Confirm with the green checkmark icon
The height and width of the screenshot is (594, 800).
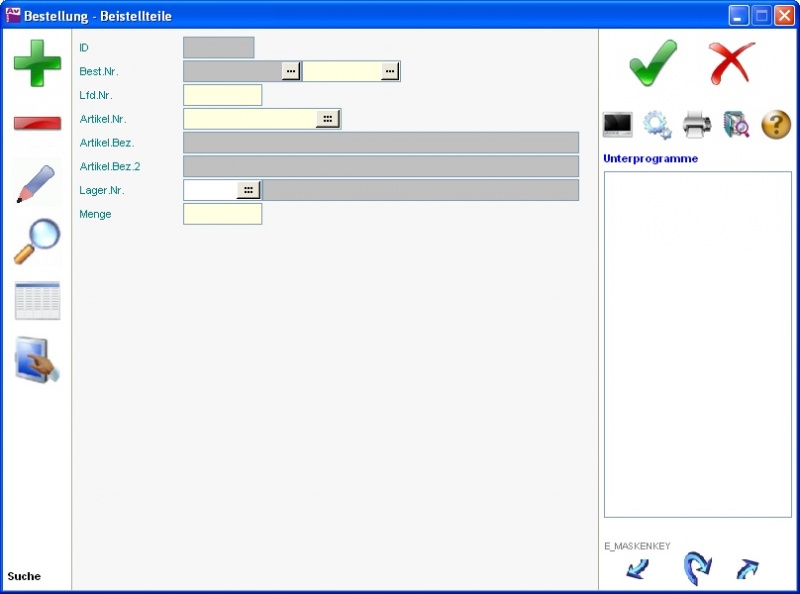[x=653, y=63]
